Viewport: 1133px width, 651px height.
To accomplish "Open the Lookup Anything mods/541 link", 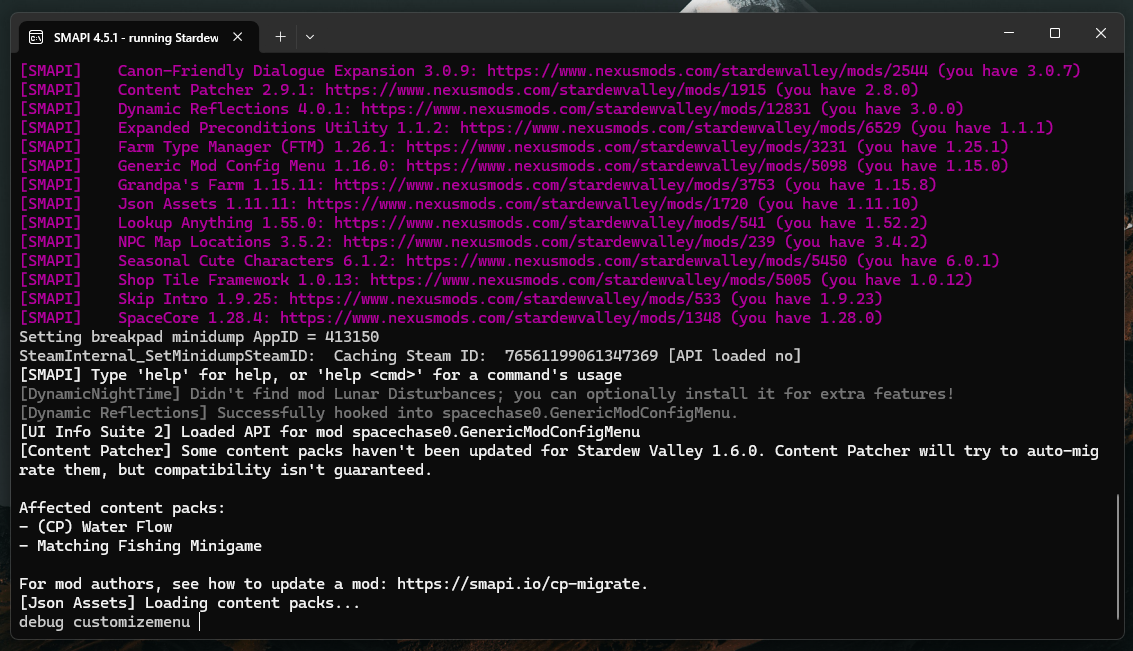I will click(550, 223).
